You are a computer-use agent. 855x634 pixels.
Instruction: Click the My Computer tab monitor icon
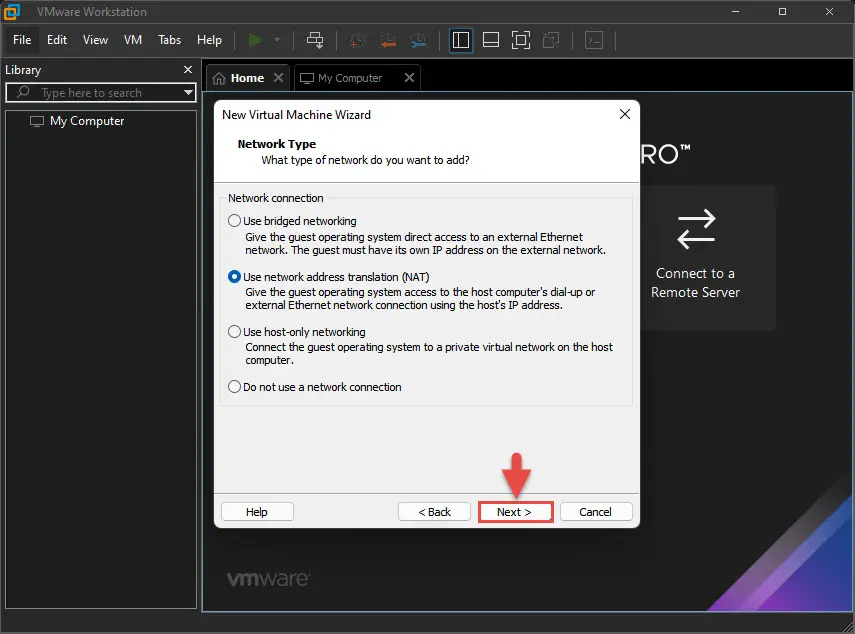click(307, 79)
